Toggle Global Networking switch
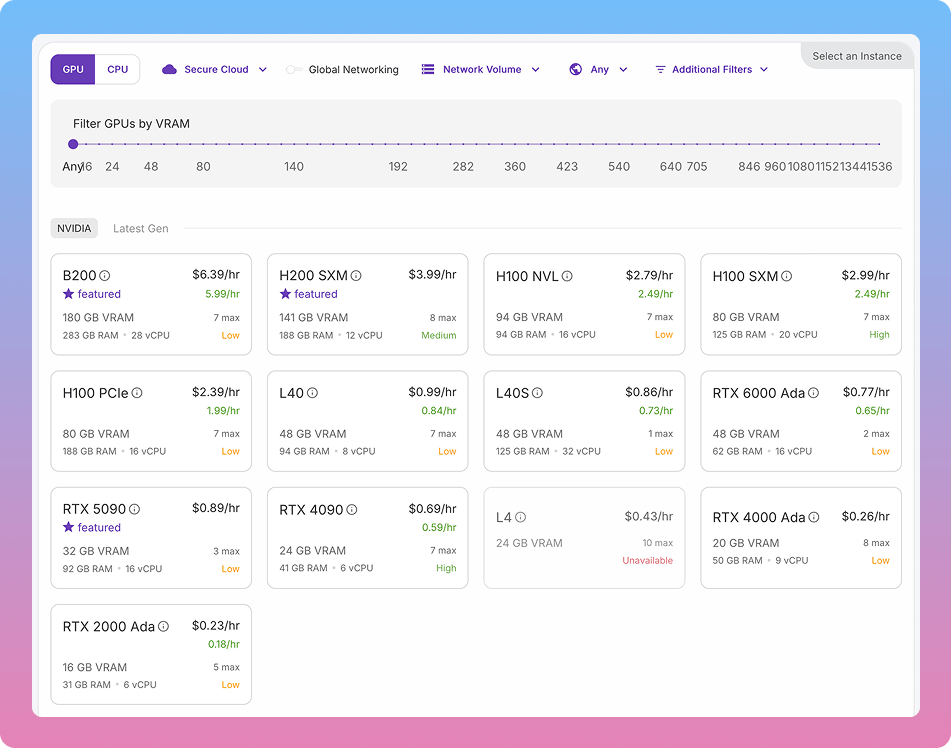 (x=294, y=70)
